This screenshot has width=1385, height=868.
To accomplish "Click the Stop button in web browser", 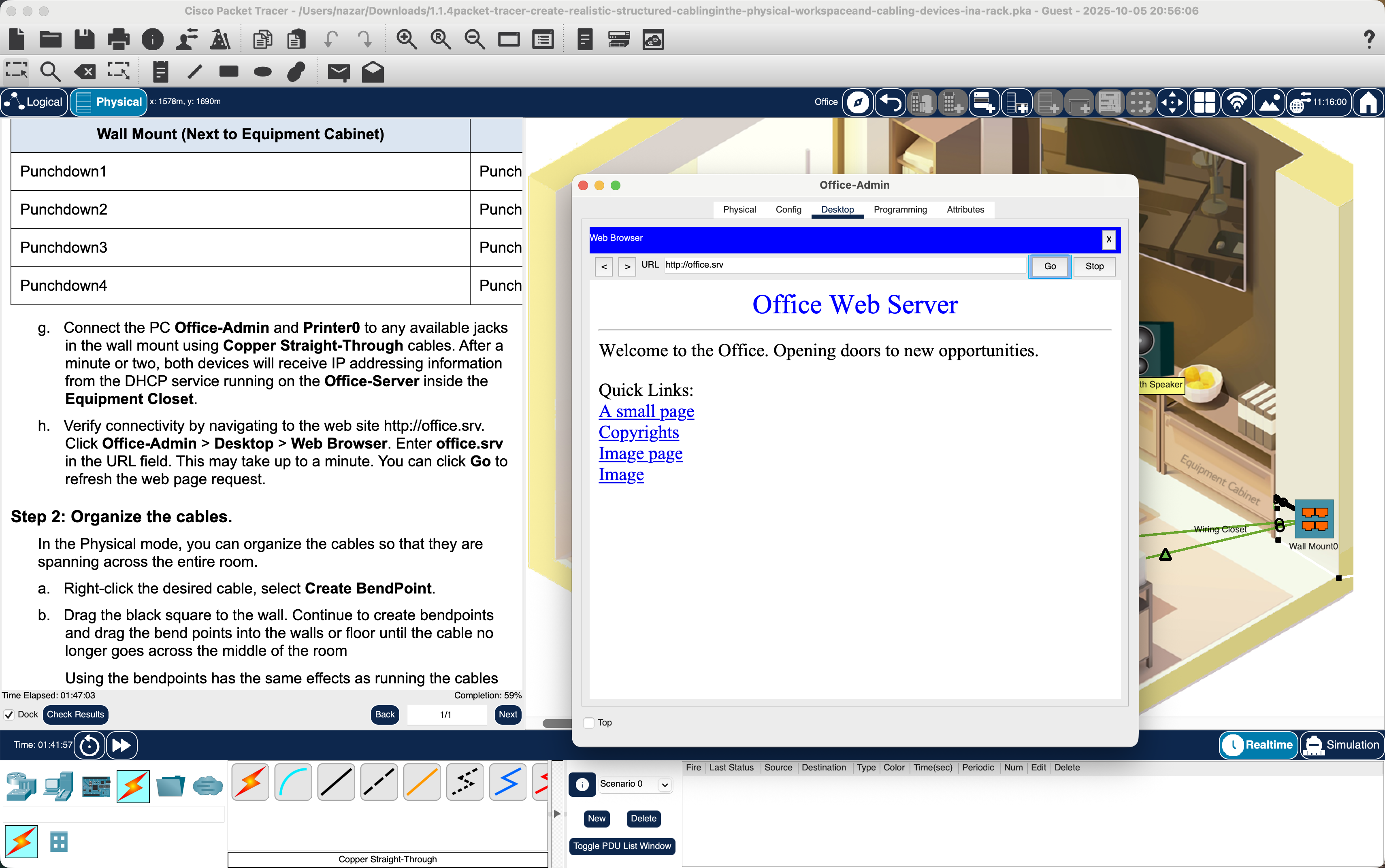I will point(1095,266).
